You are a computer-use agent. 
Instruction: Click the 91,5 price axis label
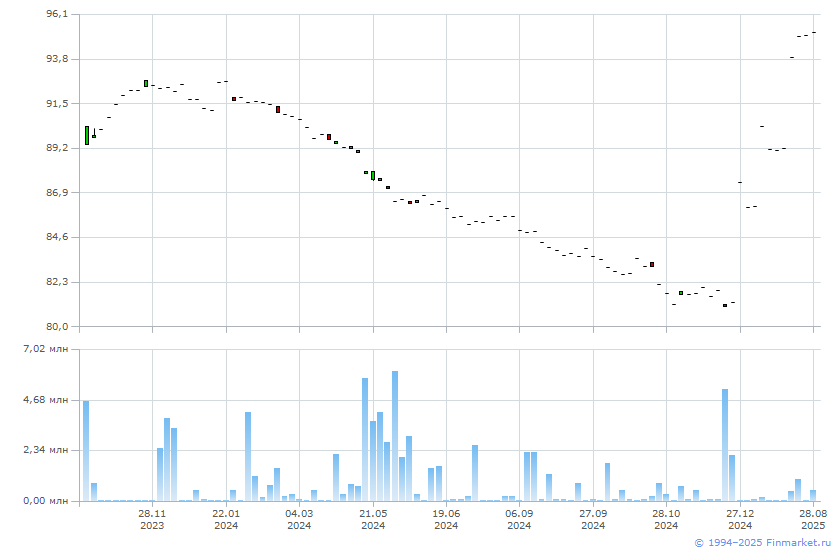tap(57, 103)
